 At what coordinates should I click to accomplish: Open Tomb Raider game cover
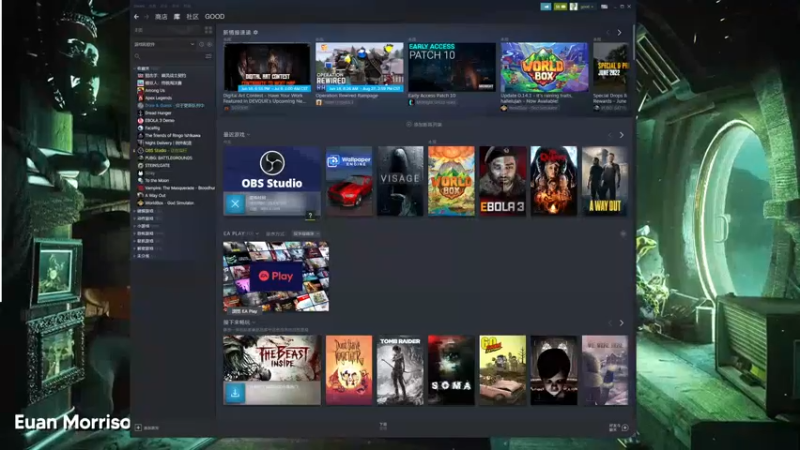click(x=400, y=370)
